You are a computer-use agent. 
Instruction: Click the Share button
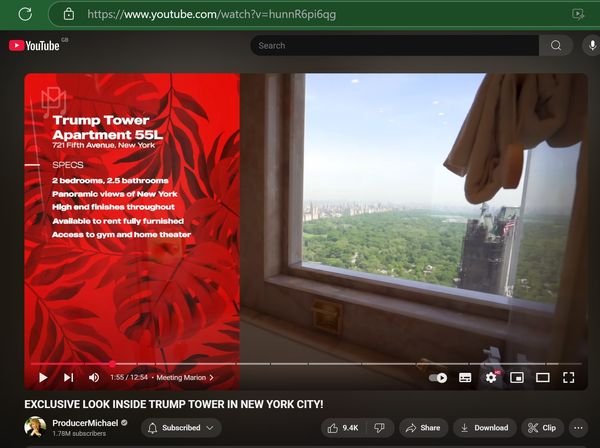(423, 428)
